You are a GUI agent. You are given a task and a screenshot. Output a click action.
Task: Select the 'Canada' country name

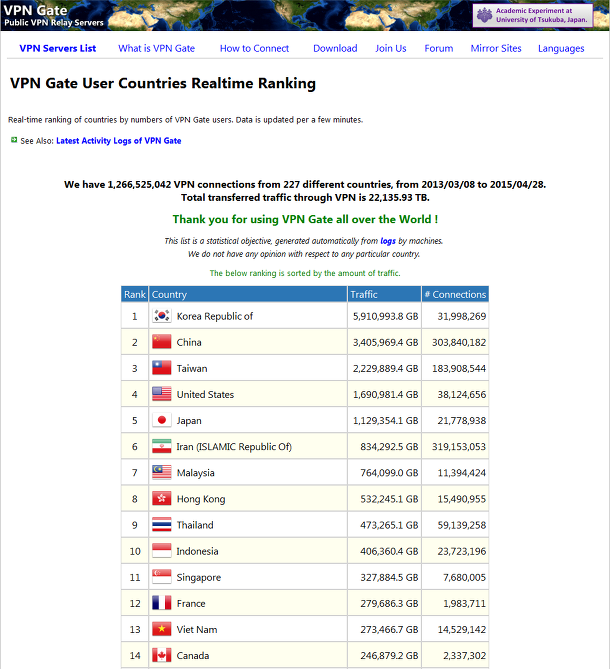193,655
